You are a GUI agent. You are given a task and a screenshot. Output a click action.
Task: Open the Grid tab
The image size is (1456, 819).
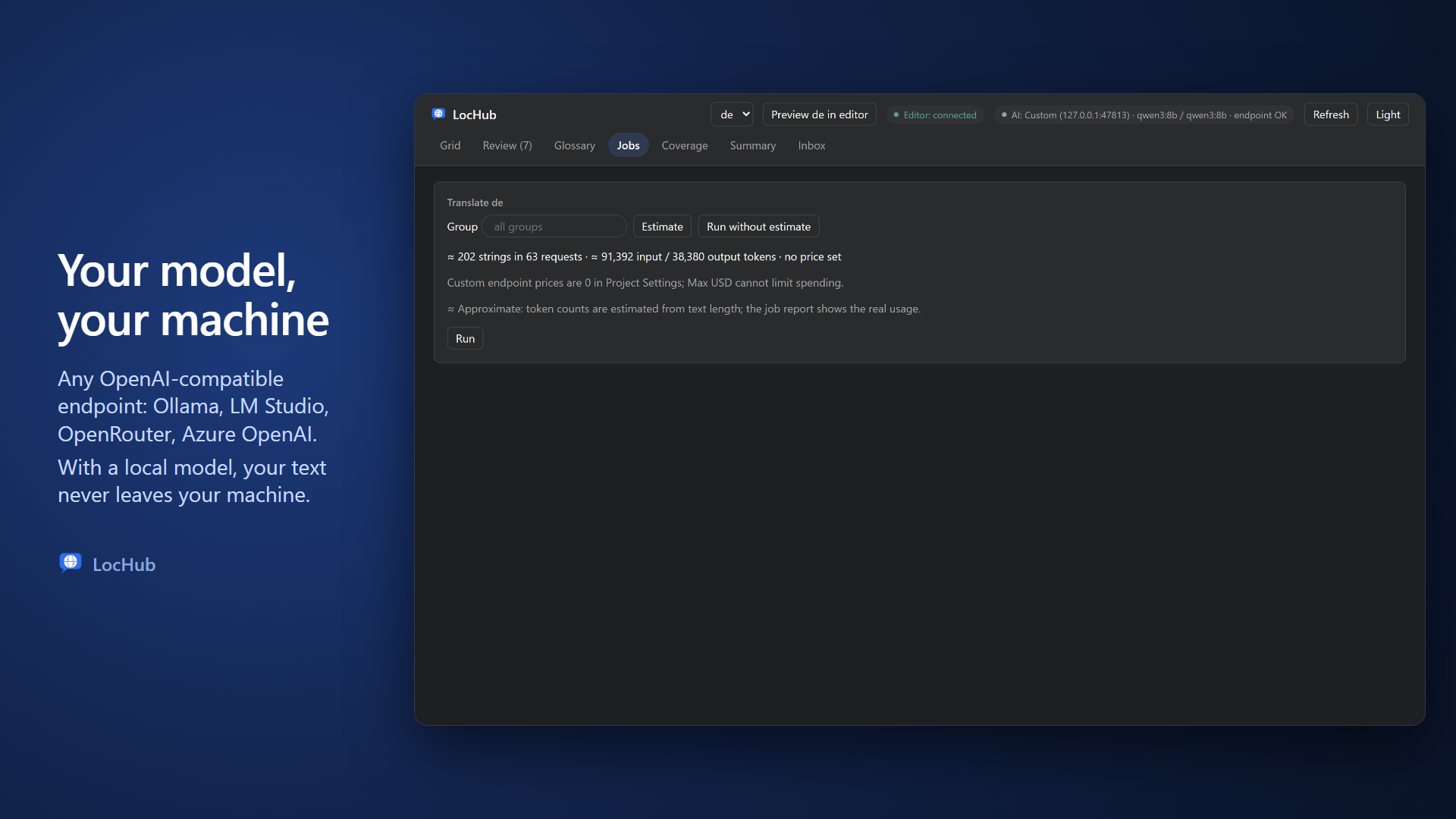point(450,146)
